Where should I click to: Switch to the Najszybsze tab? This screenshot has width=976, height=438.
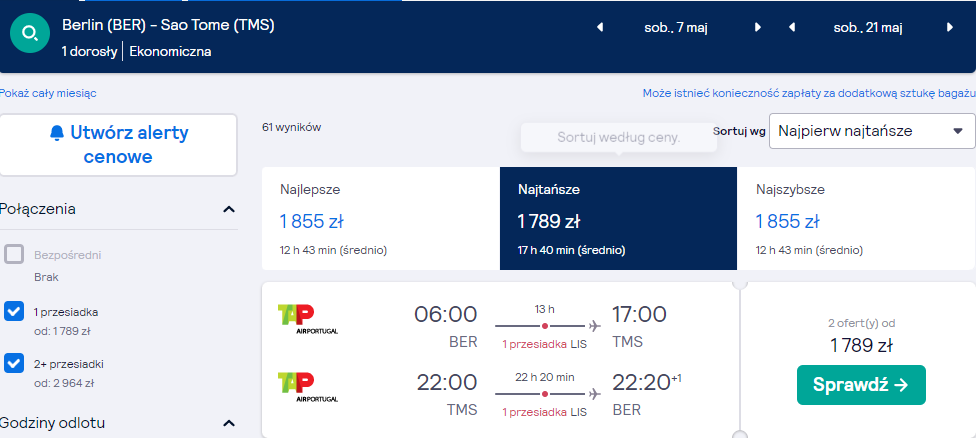[856, 218]
